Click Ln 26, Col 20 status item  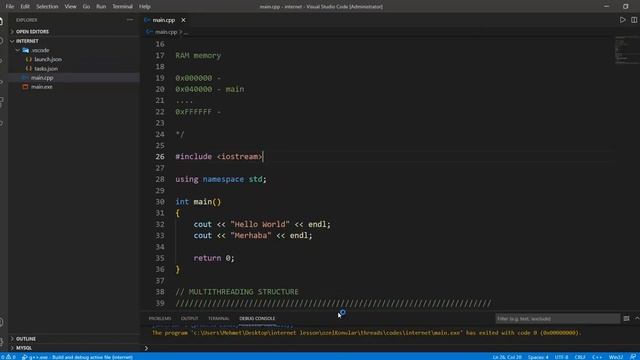pos(507,357)
